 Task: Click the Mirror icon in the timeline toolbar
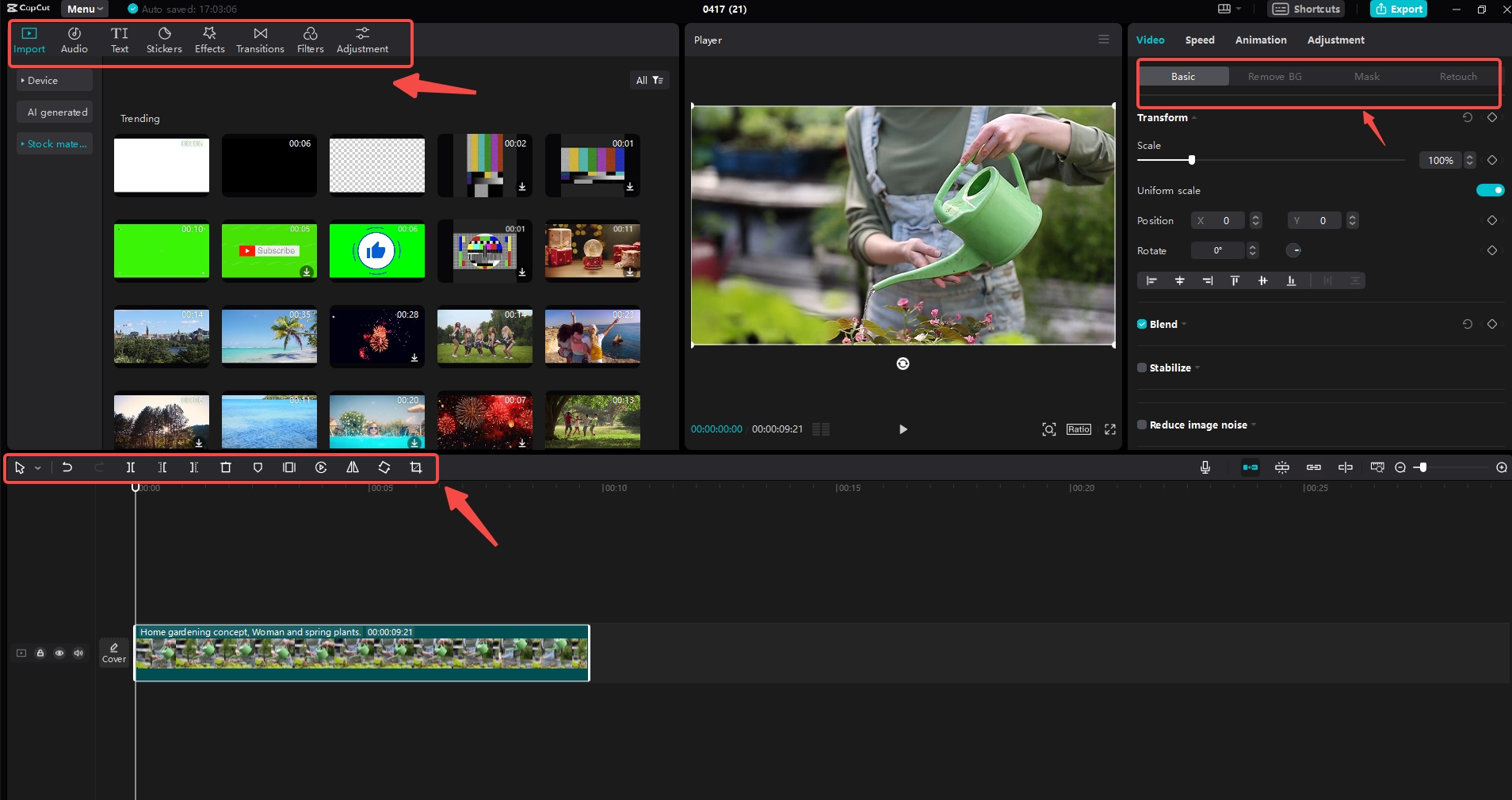point(352,467)
